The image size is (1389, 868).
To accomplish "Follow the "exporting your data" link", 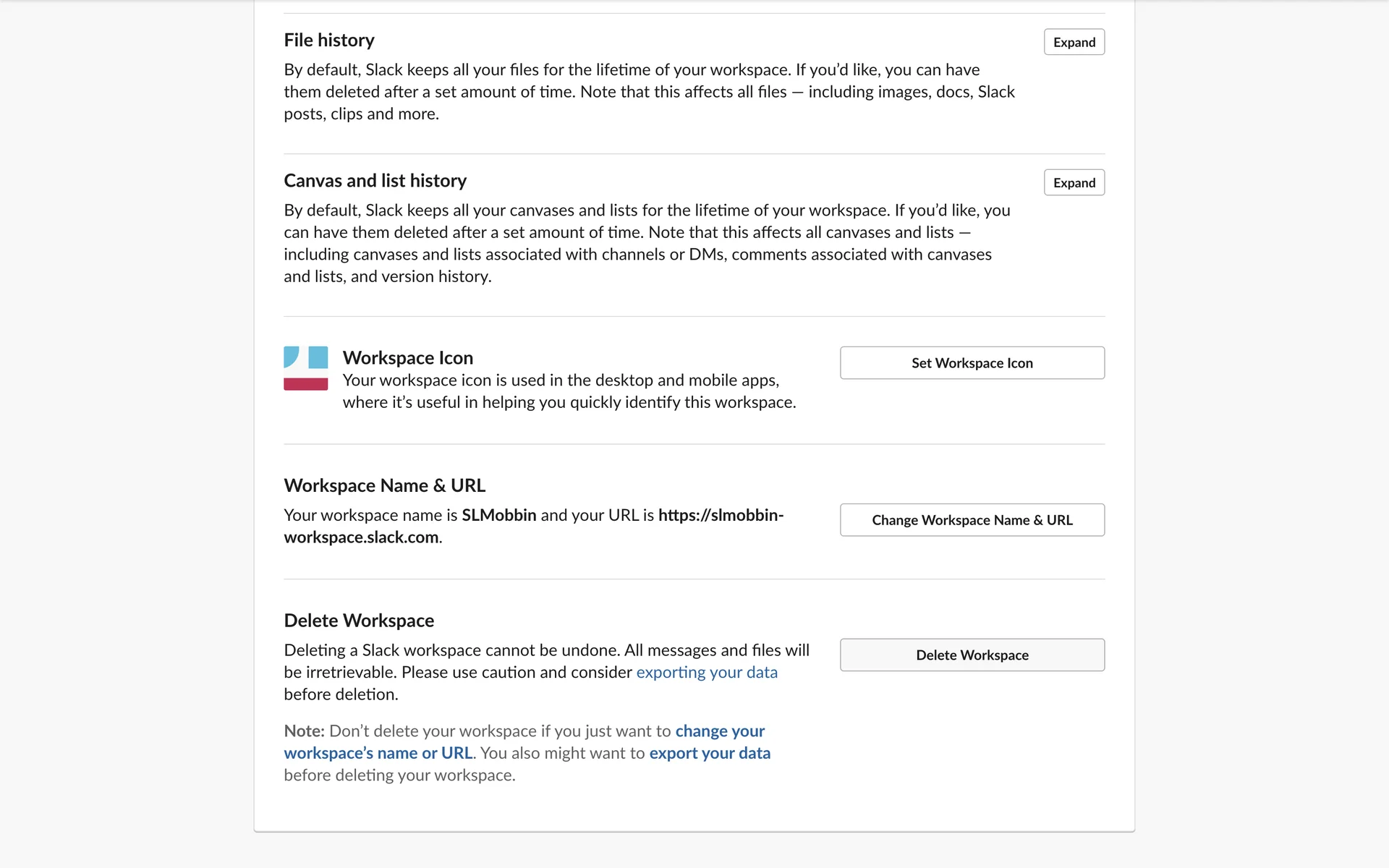I will click(707, 673).
